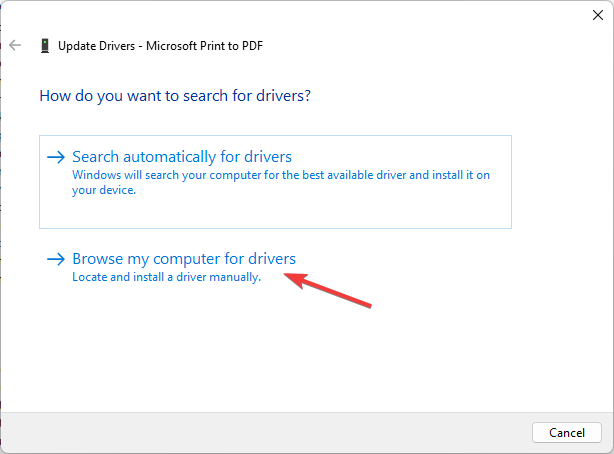Choose Search automatically for drivers
The image size is (614, 454).
tap(275, 182)
